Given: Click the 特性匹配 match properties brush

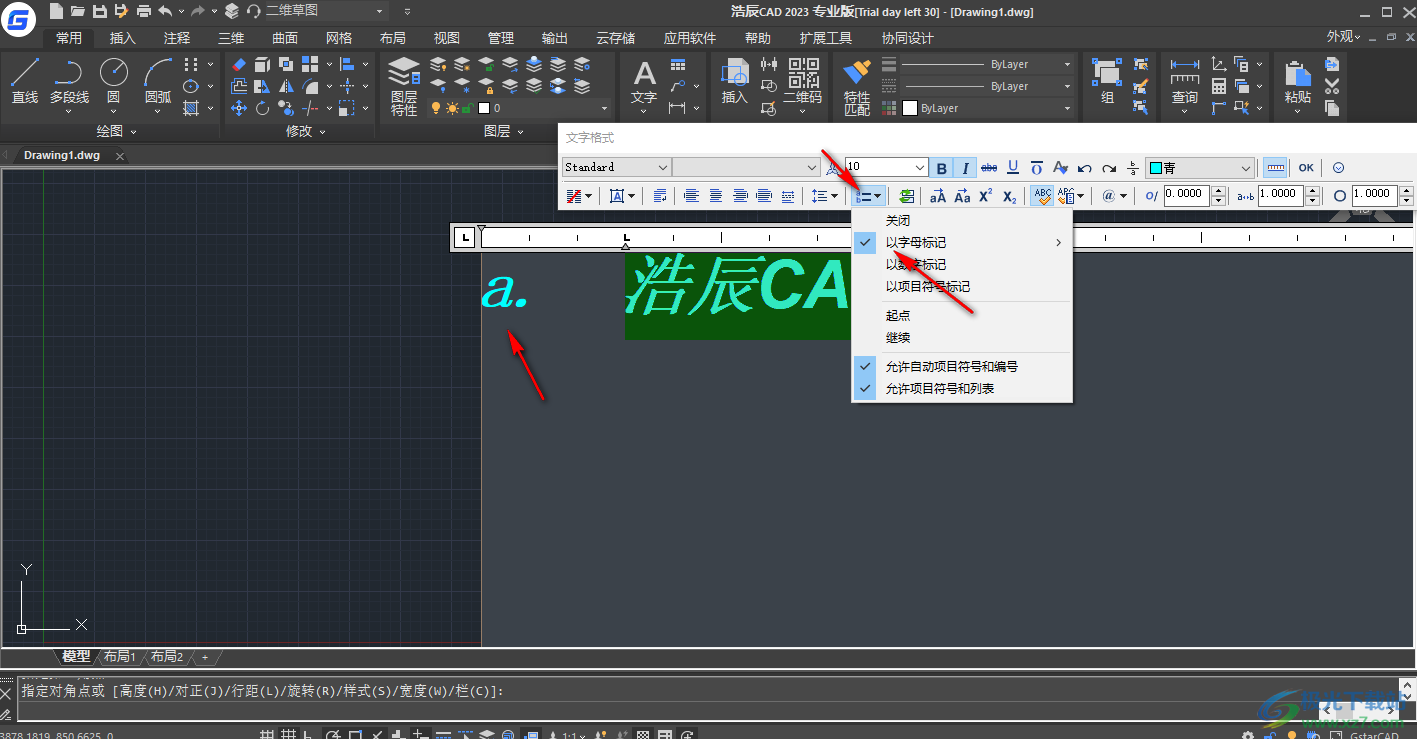Looking at the screenshot, I should pyautogui.click(x=857, y=86).
